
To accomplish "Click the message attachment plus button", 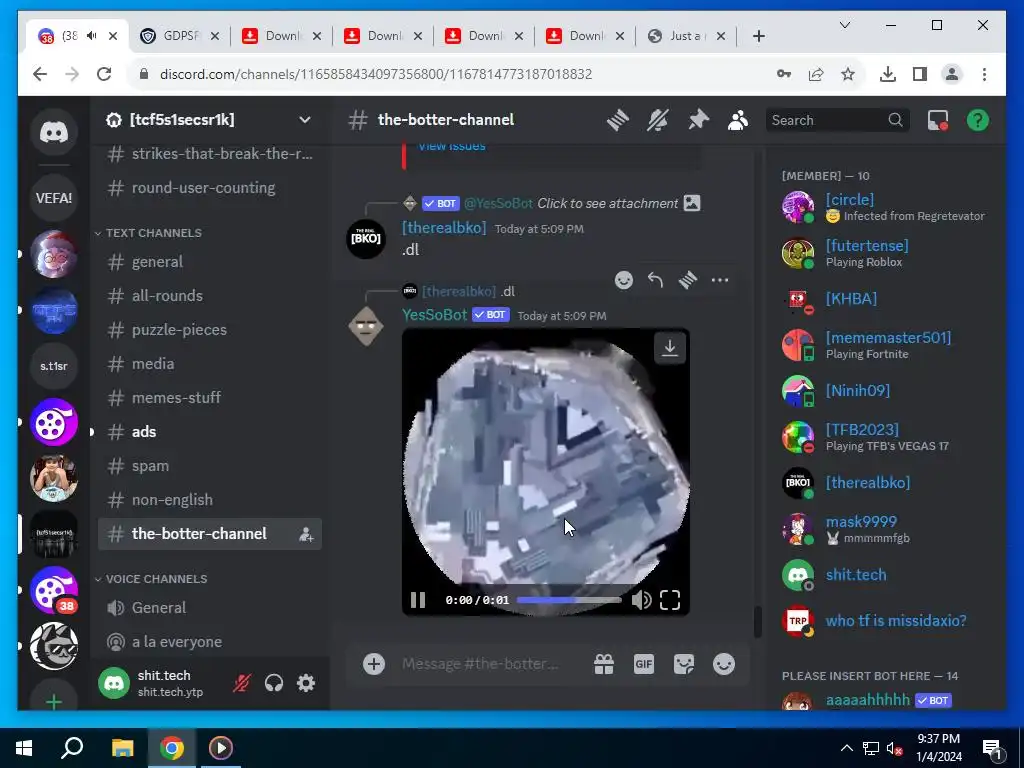I will tap(374, 664).
